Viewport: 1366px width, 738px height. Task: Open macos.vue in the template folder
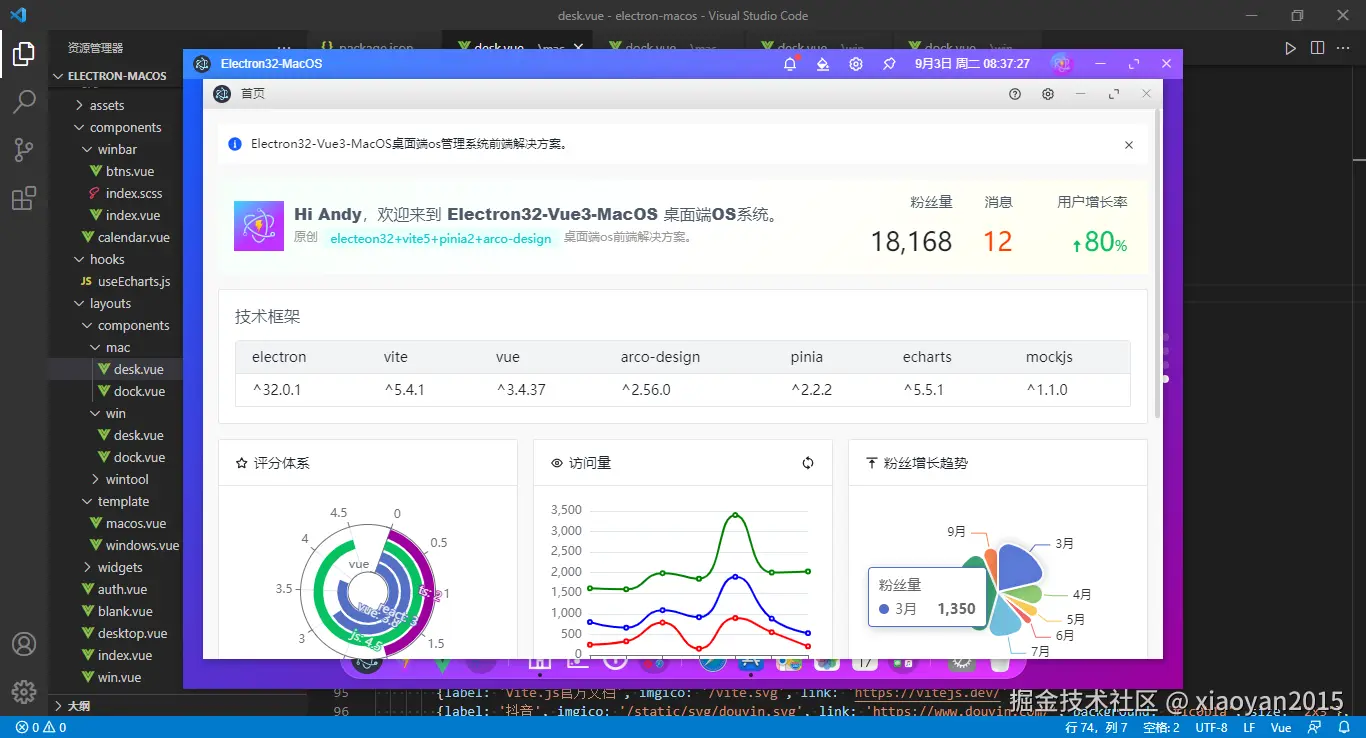click(136, 523)
